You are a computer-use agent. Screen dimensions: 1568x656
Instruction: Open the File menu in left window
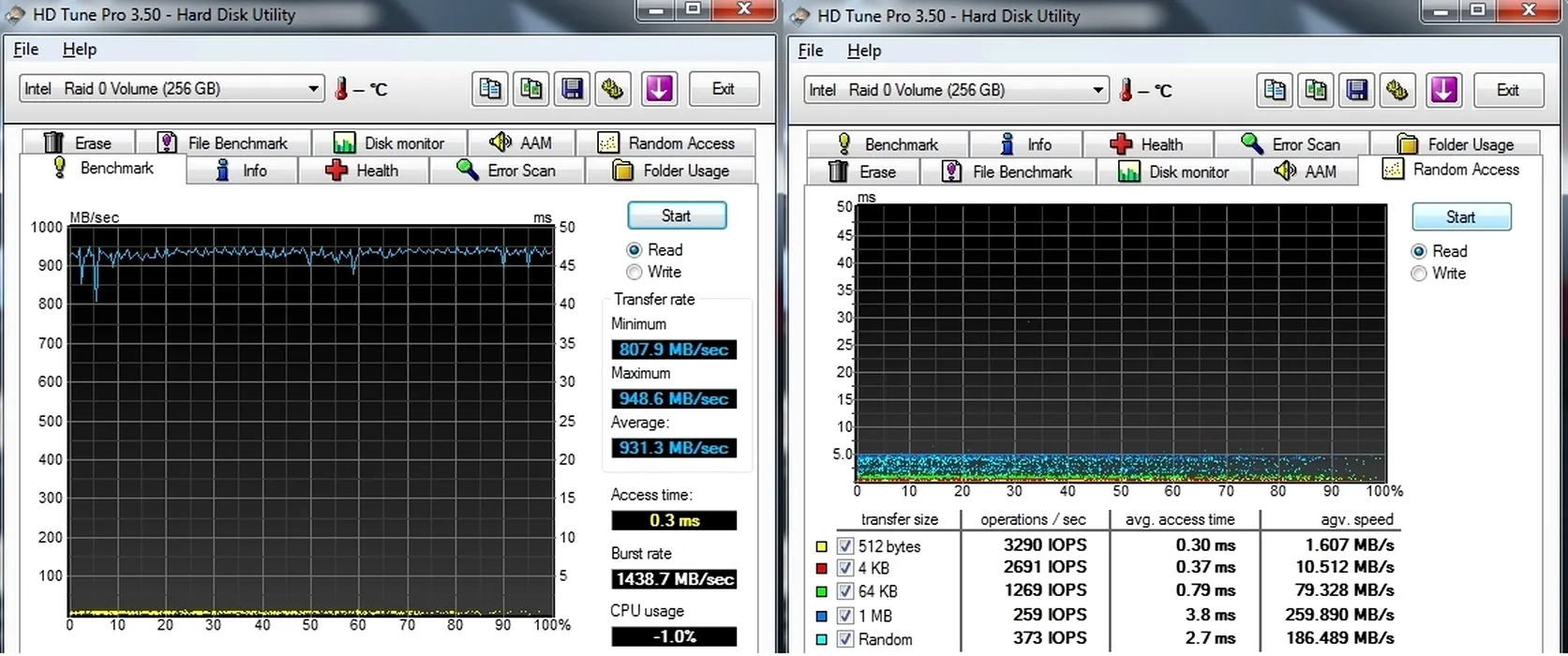[26, 50]
